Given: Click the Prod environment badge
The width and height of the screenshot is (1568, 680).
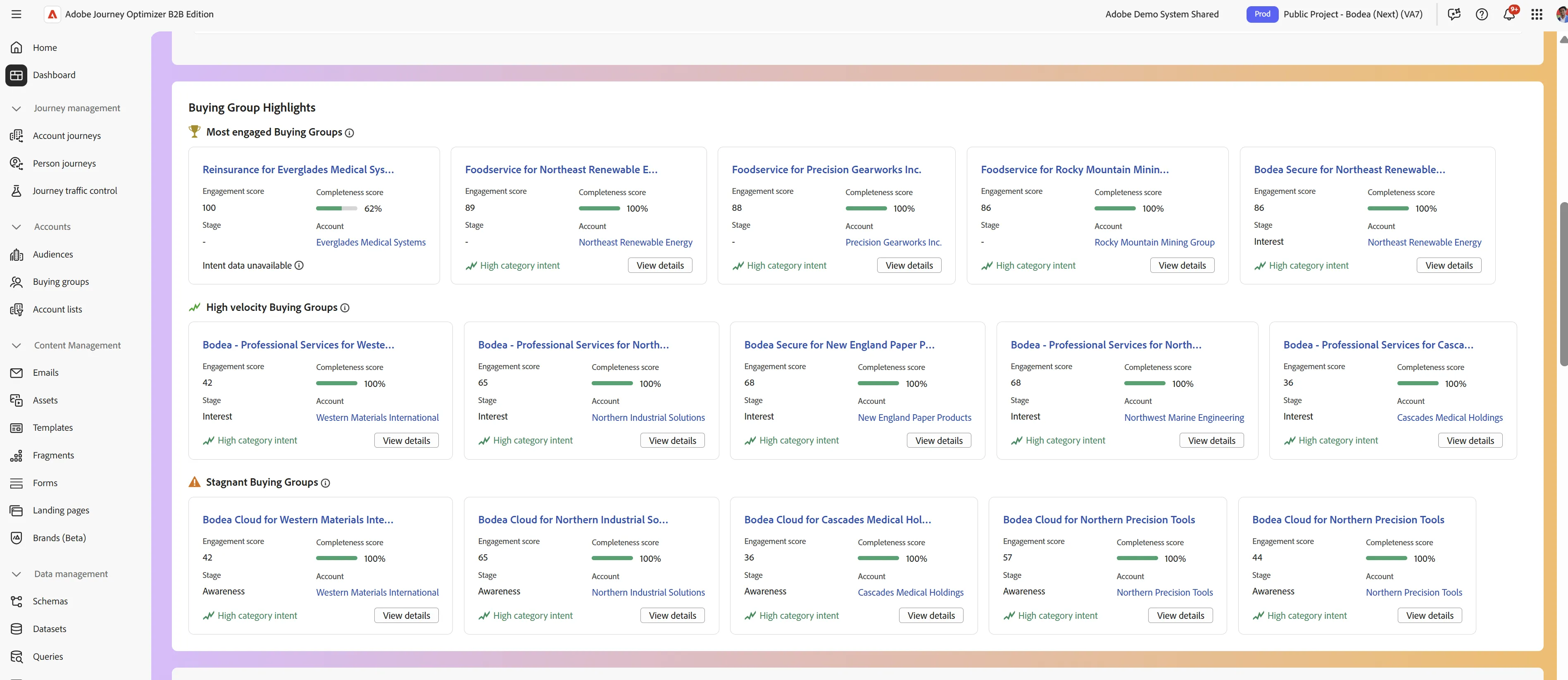Looking at the screenshot, I should click(x=1262, y=14).
